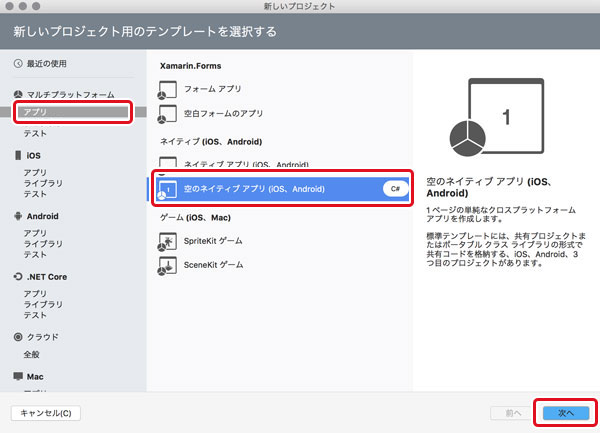Click the 空白フォームのアプリ template icon
The width and height of the screenshot is (600, 433).
pyautogui.click(x=167, y=114)
